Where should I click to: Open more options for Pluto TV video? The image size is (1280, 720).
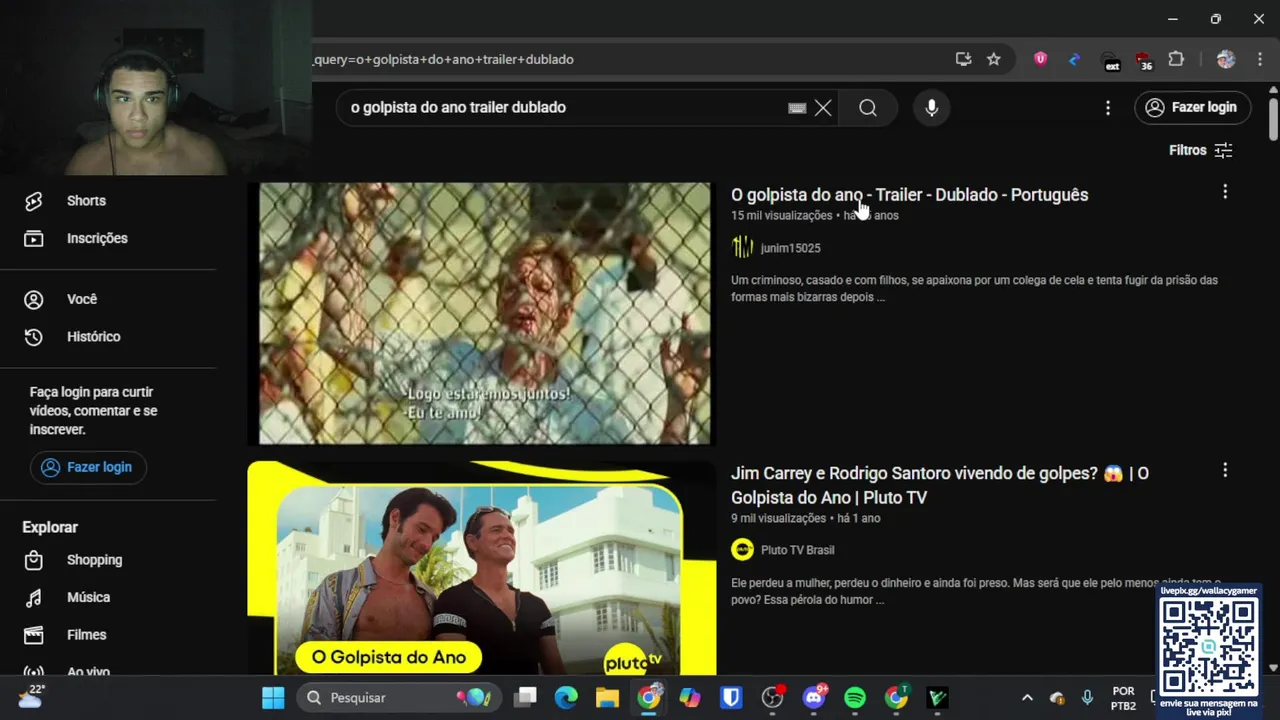tap(1225, 470)
